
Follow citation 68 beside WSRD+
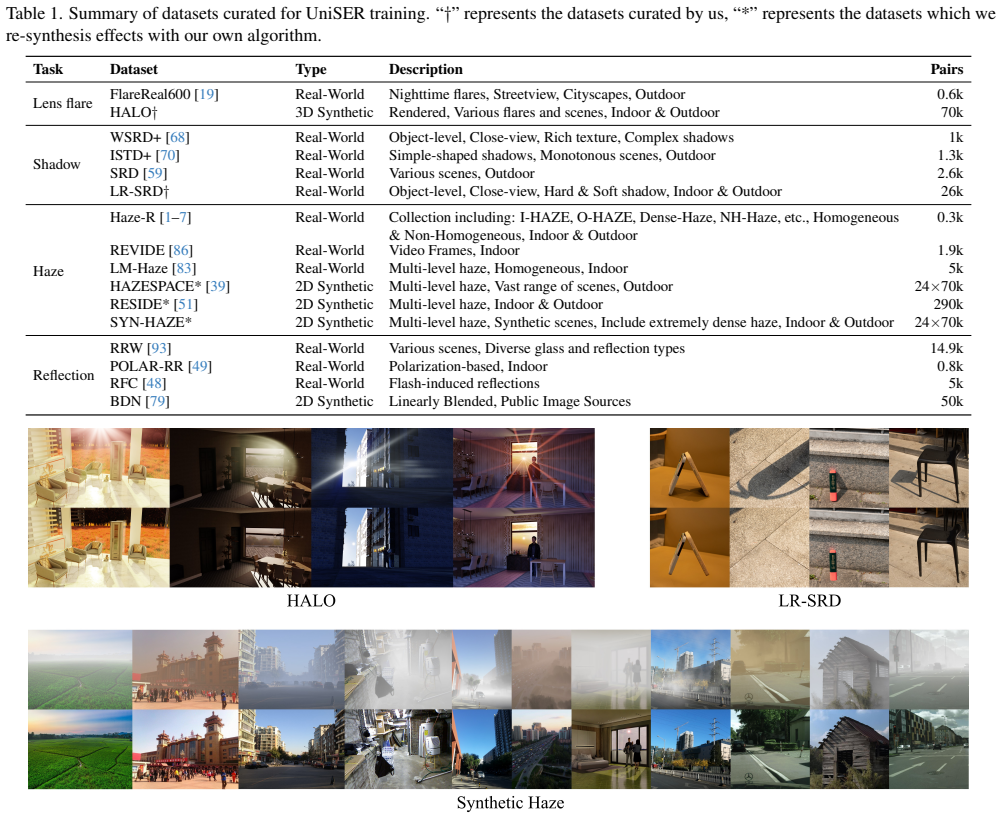click(x=178, y=137)
